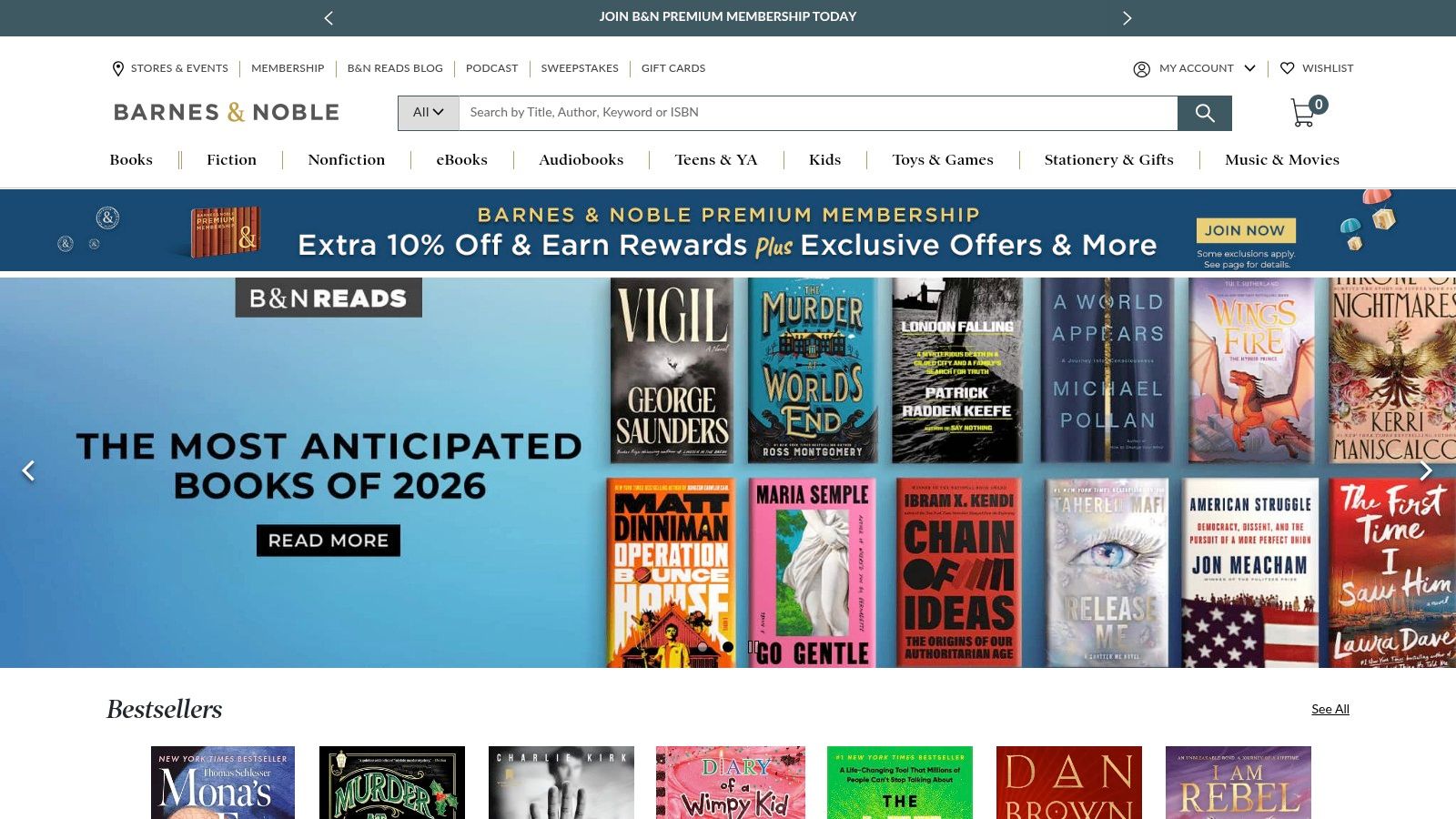Open the Podcast link
The height and width of the screenshot is (819, 1456).
(491, 68)
